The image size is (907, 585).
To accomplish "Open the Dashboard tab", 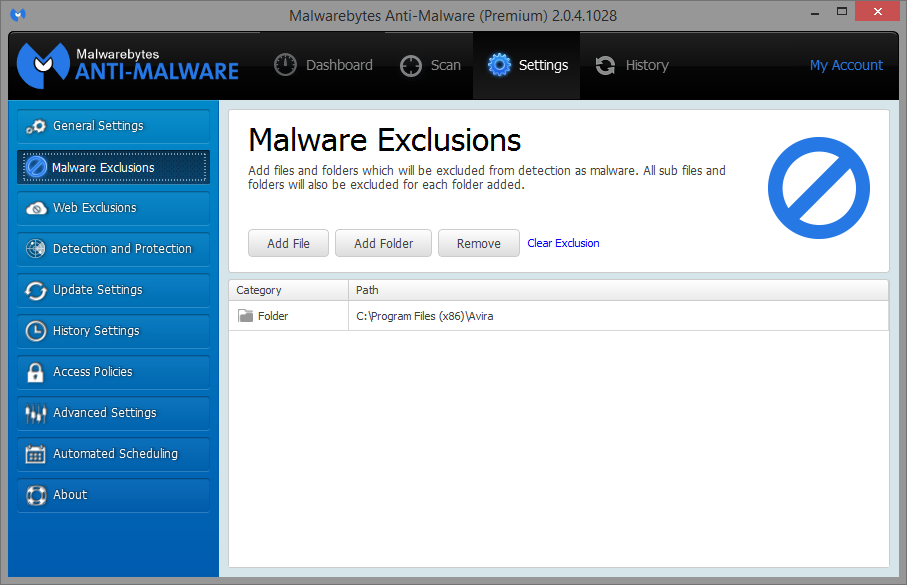I will pyautogui.click(x=323, y=65).
